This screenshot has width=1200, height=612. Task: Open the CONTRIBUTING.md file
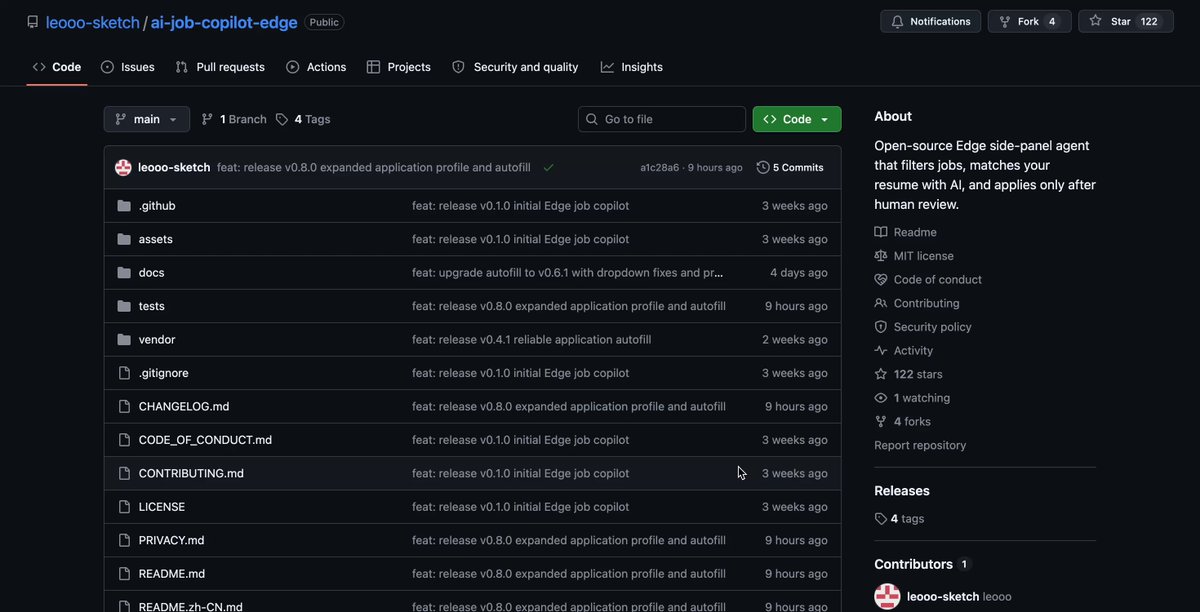[191, 473]
